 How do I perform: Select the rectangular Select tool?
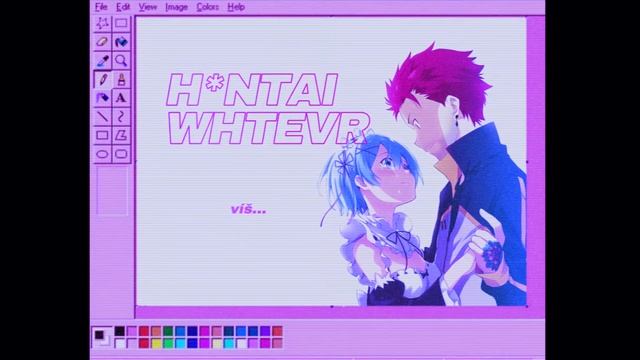click(x=121, y=23)
